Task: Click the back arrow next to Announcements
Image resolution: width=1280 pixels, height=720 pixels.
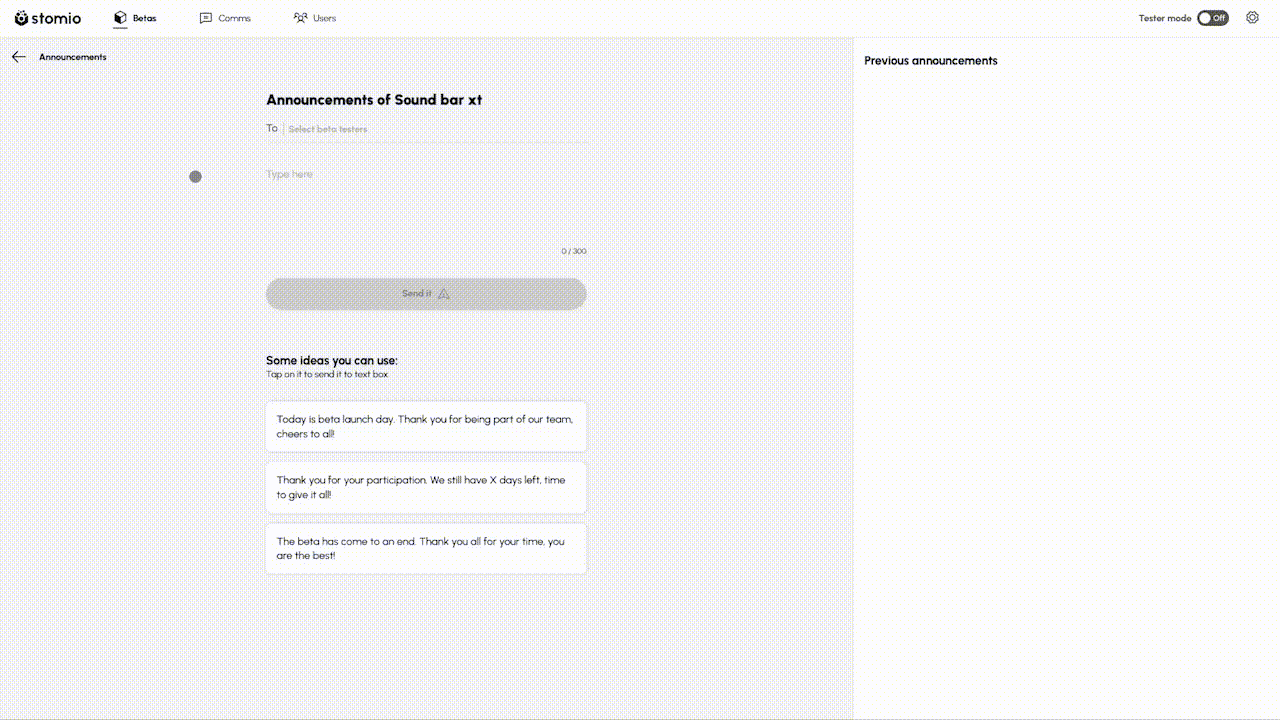Action: tap(18, 56)
